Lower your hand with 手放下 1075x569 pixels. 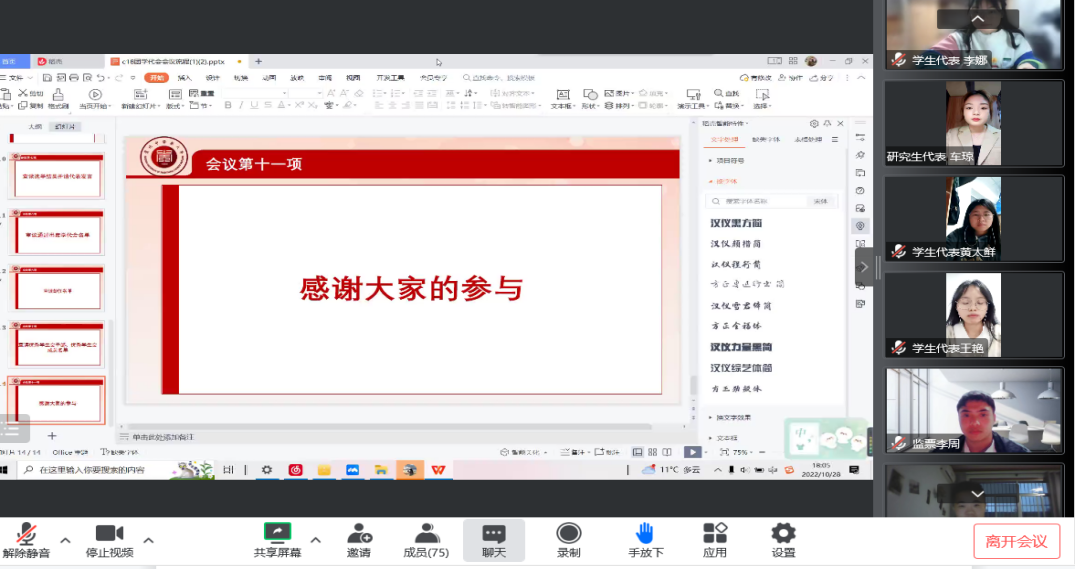645,534
